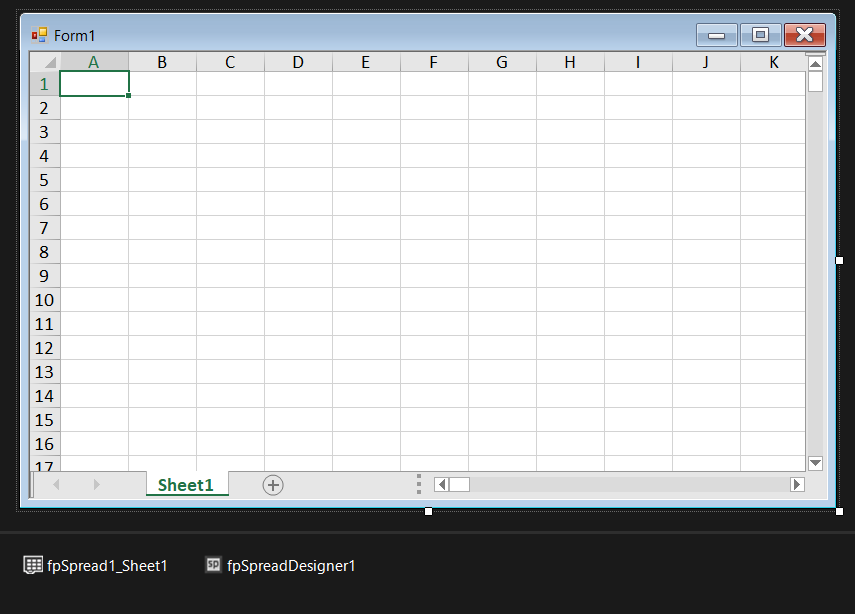The height and width of the screenshot is (614, 855).
Task: Click horizontal scrollbar left arrow
Action: [442, 484]
